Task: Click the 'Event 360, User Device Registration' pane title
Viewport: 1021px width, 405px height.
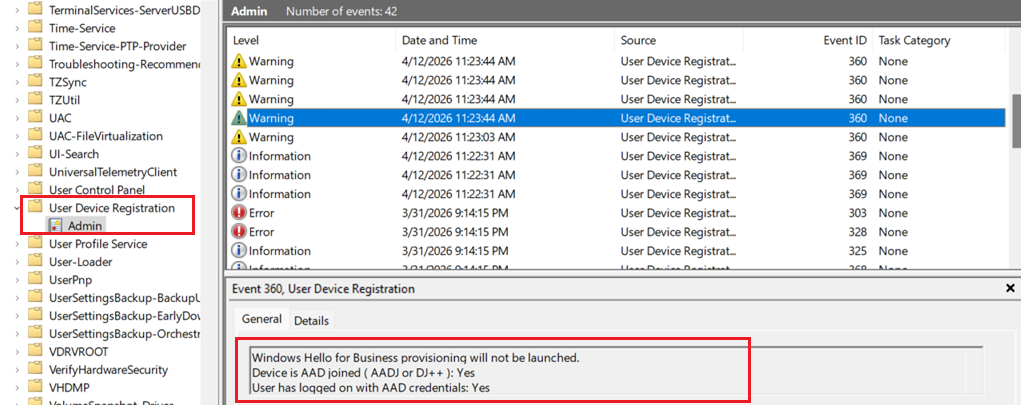Action: [x=323, y=288]
